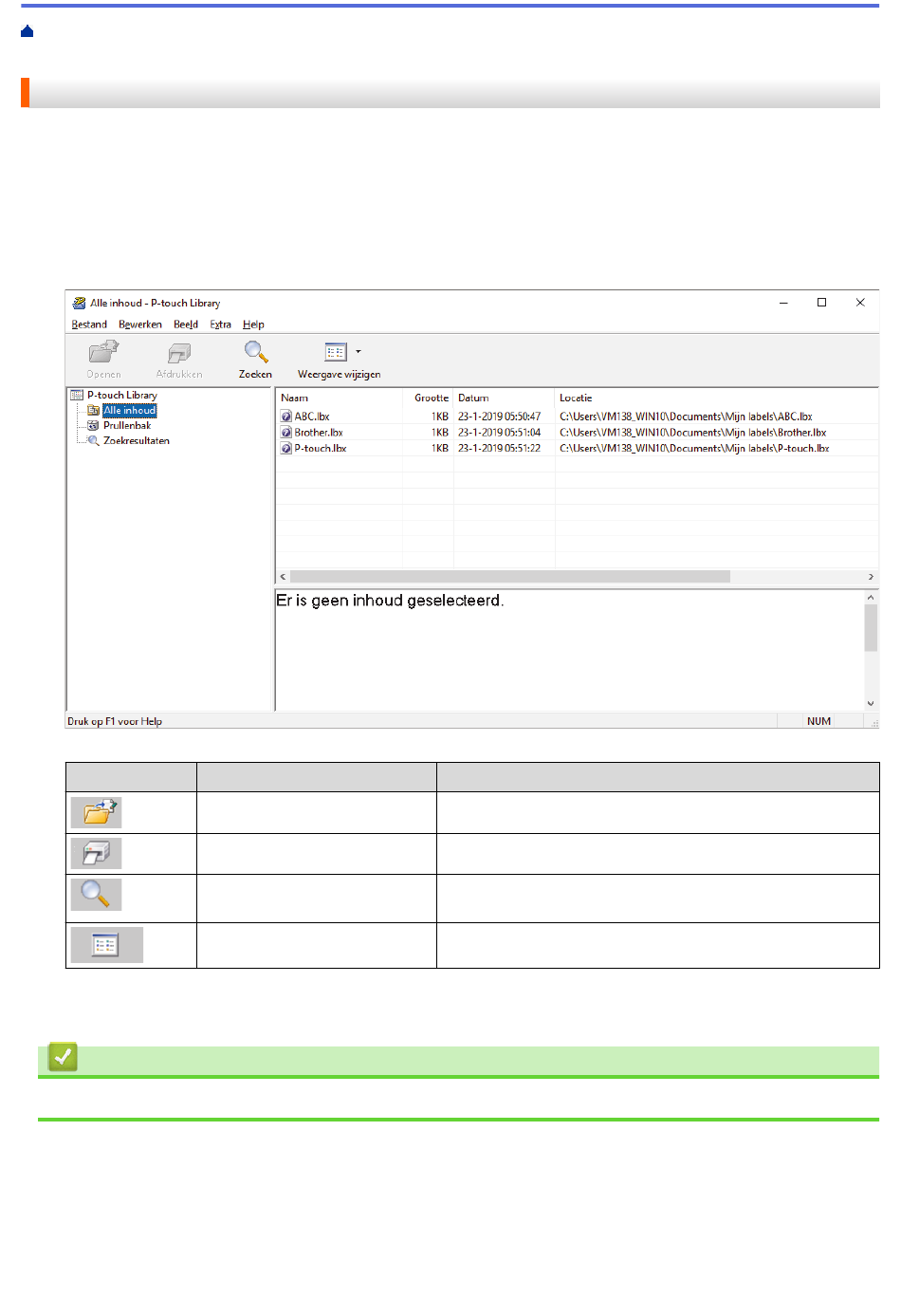Open Weergave wijzigen dropdown arrow
The height and width of the screenshot is (1316, 901).
(359, 352)
